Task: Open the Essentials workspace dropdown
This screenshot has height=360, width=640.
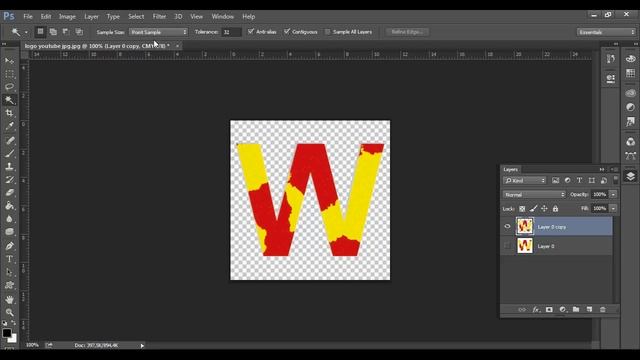Action: (606, 32)
